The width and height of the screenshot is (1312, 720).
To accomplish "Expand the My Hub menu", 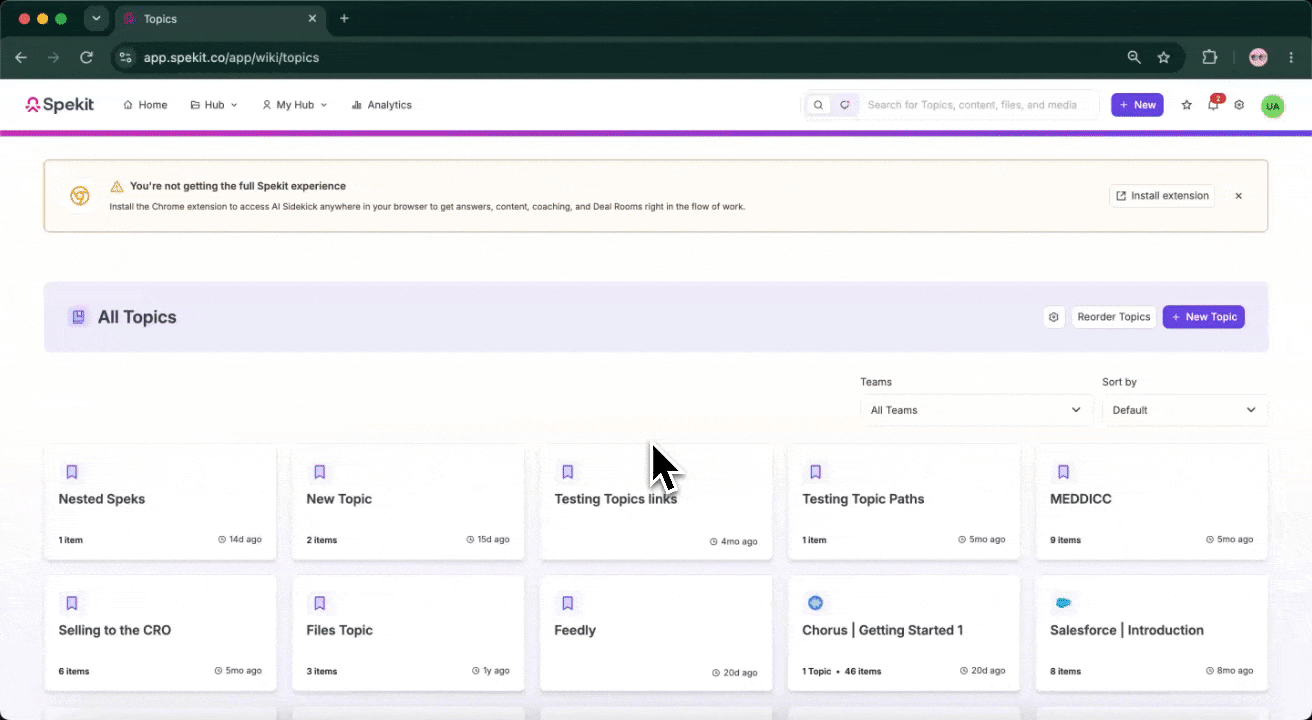I will pos(294,105).
